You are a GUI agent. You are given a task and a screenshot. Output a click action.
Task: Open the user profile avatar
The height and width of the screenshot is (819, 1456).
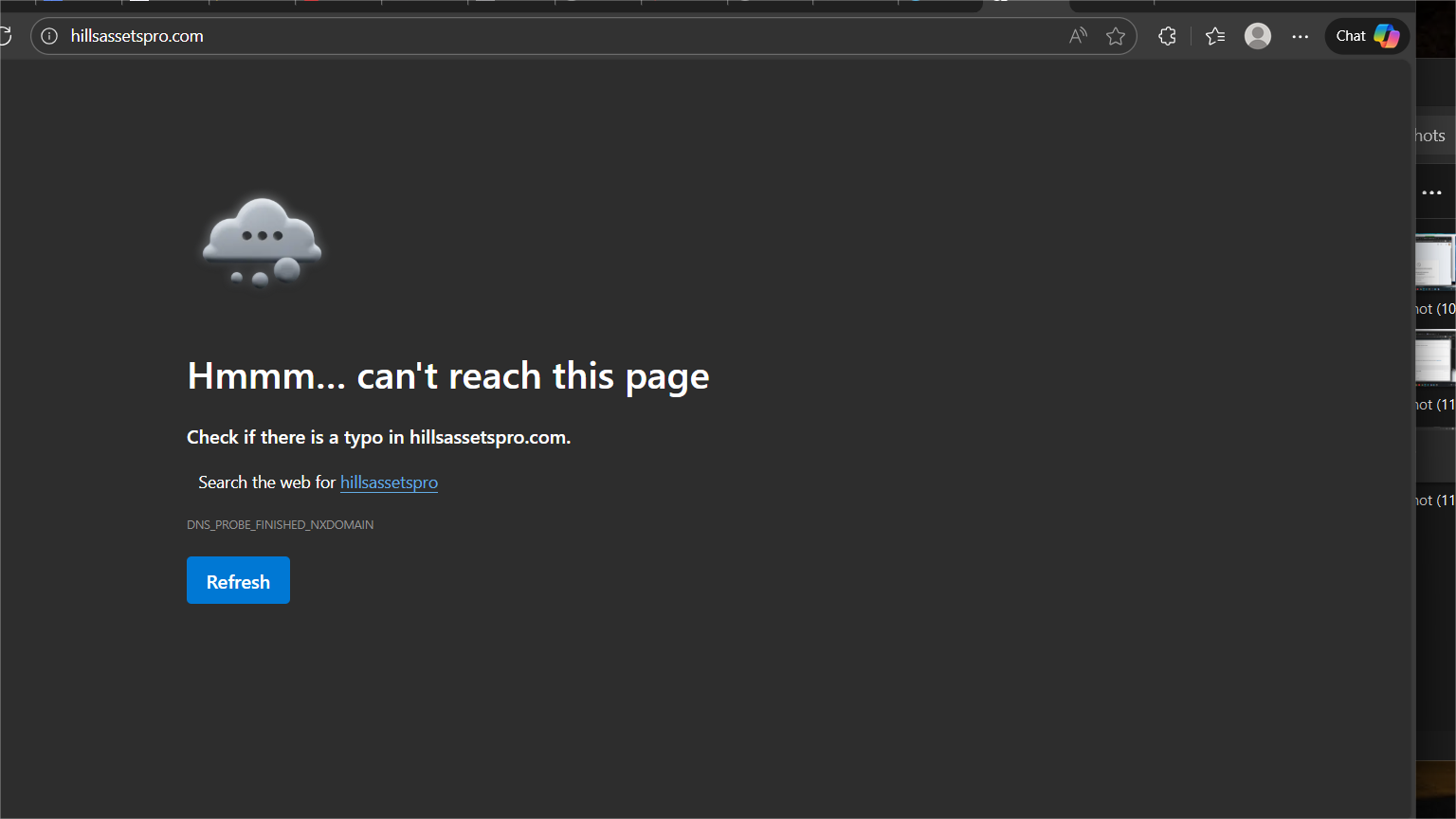point(1258,36)
